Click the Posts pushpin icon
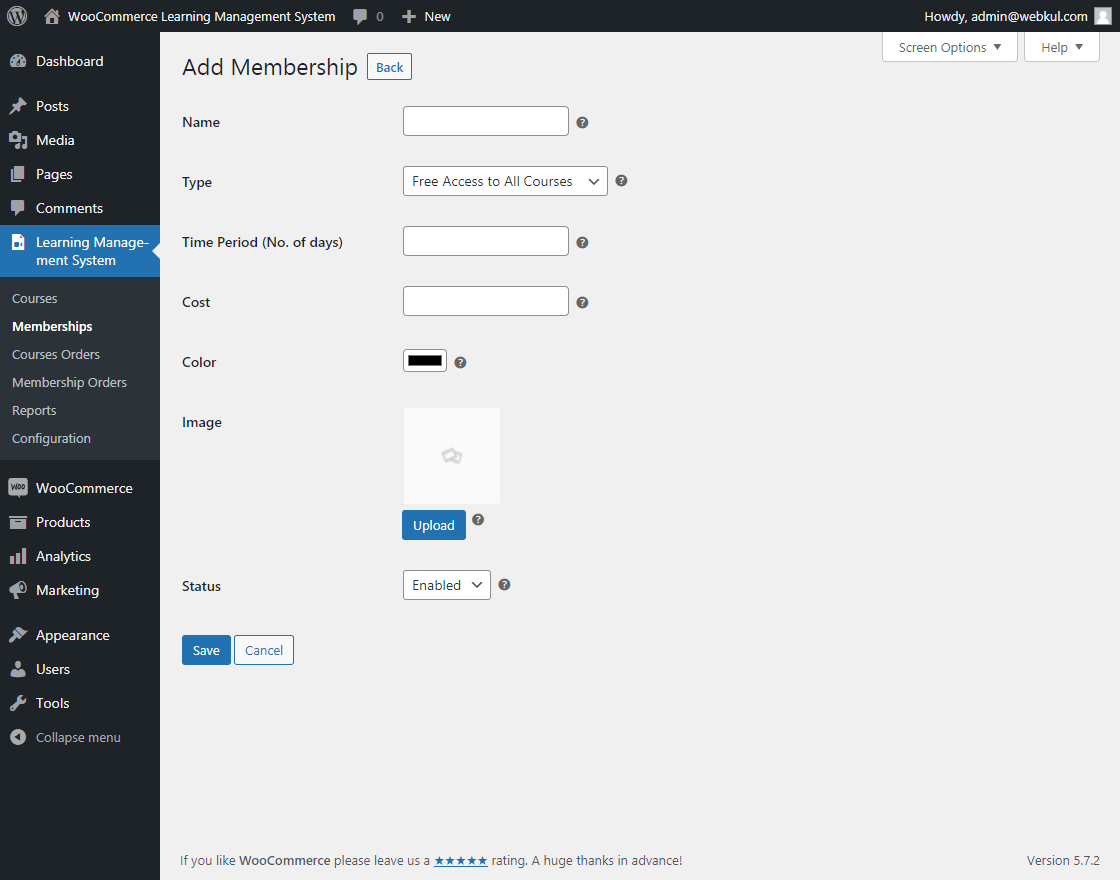 coord(18,106)
